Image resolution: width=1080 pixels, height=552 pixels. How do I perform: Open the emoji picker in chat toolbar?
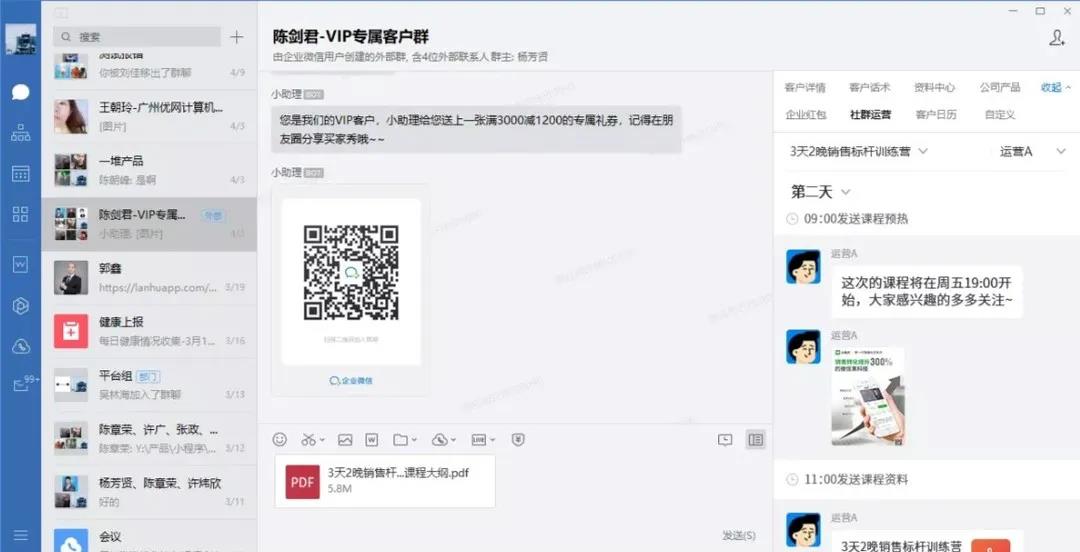pos(280,440)
